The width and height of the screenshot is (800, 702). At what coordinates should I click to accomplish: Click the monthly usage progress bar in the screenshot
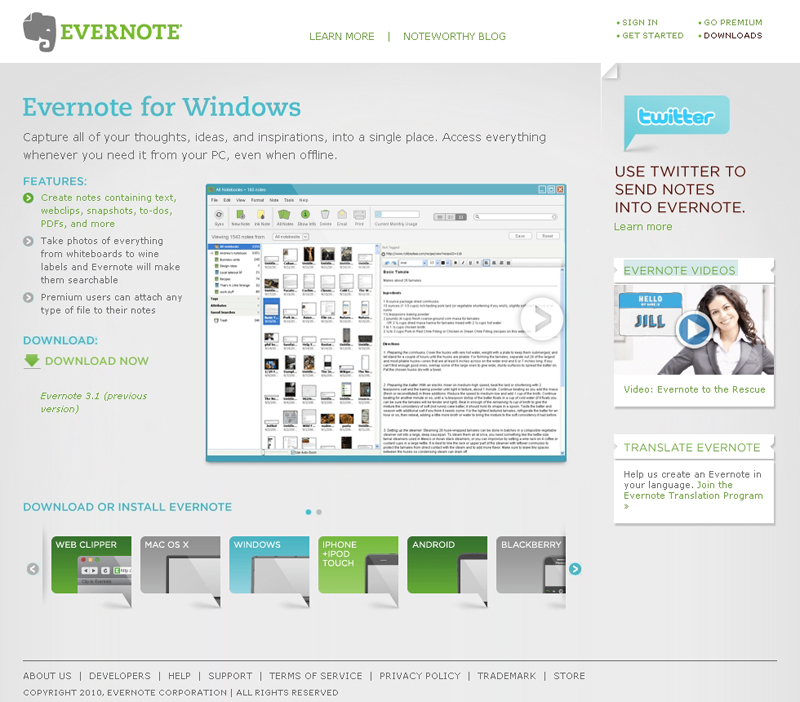[x=396, y=214]
